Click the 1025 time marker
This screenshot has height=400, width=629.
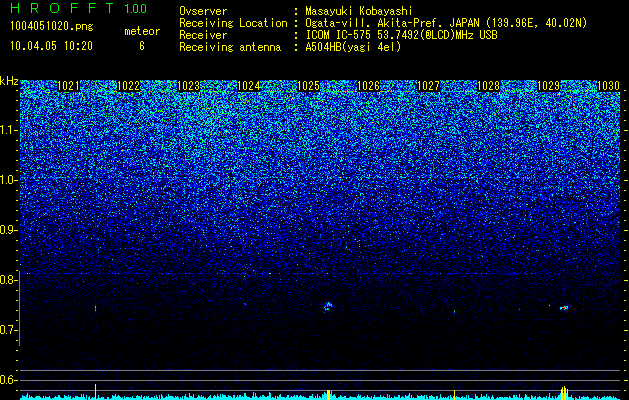click(x=308, y=86)
